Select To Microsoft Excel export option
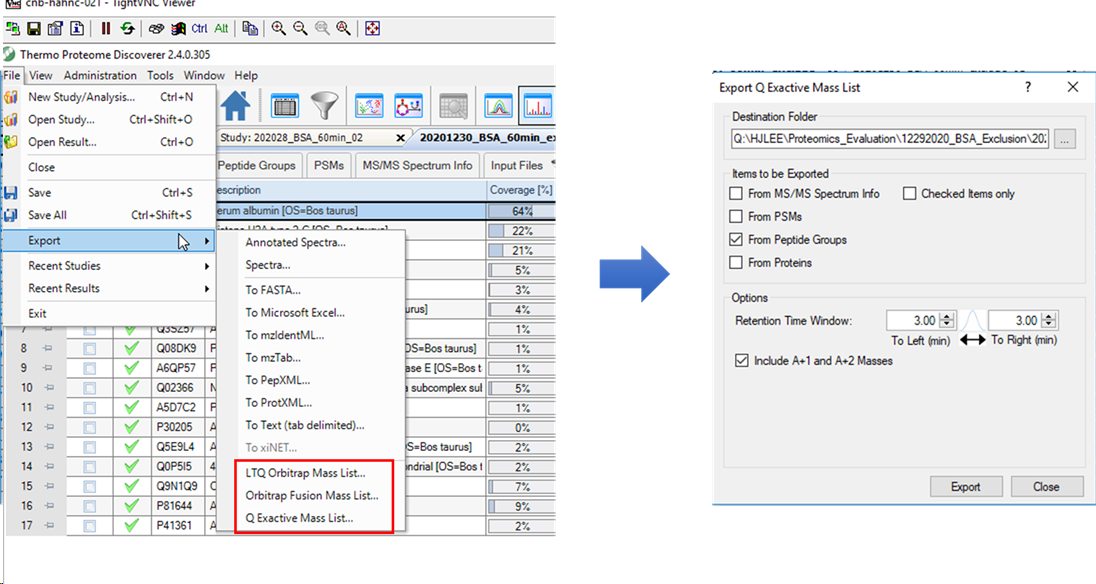Image resolution: width=1096 pixels, height=584 pixels. click(x=295, y=313)
